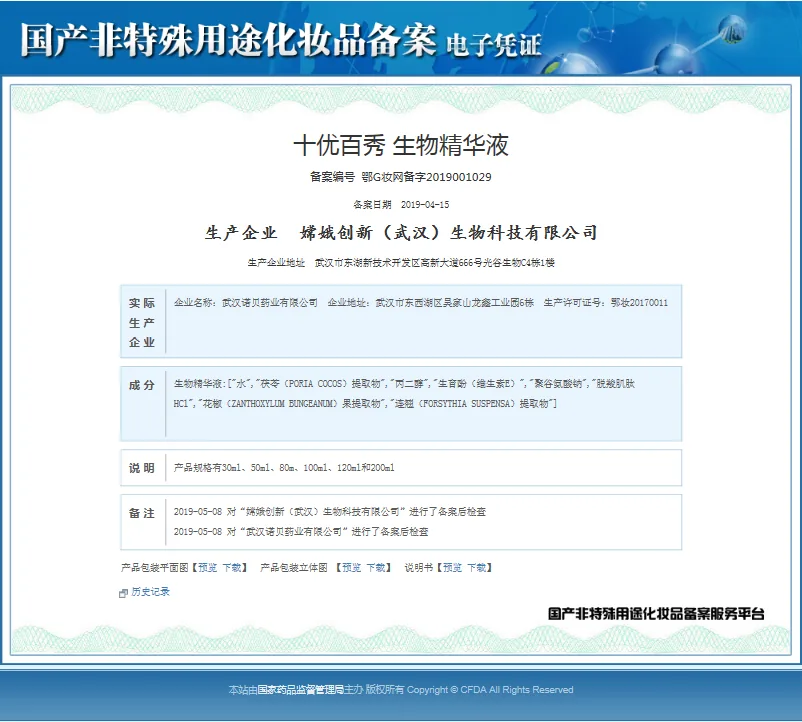802x722 pixels.
Task: Click the product title 十优百秀 生物精华液
Action: click(x=401, y=145)
